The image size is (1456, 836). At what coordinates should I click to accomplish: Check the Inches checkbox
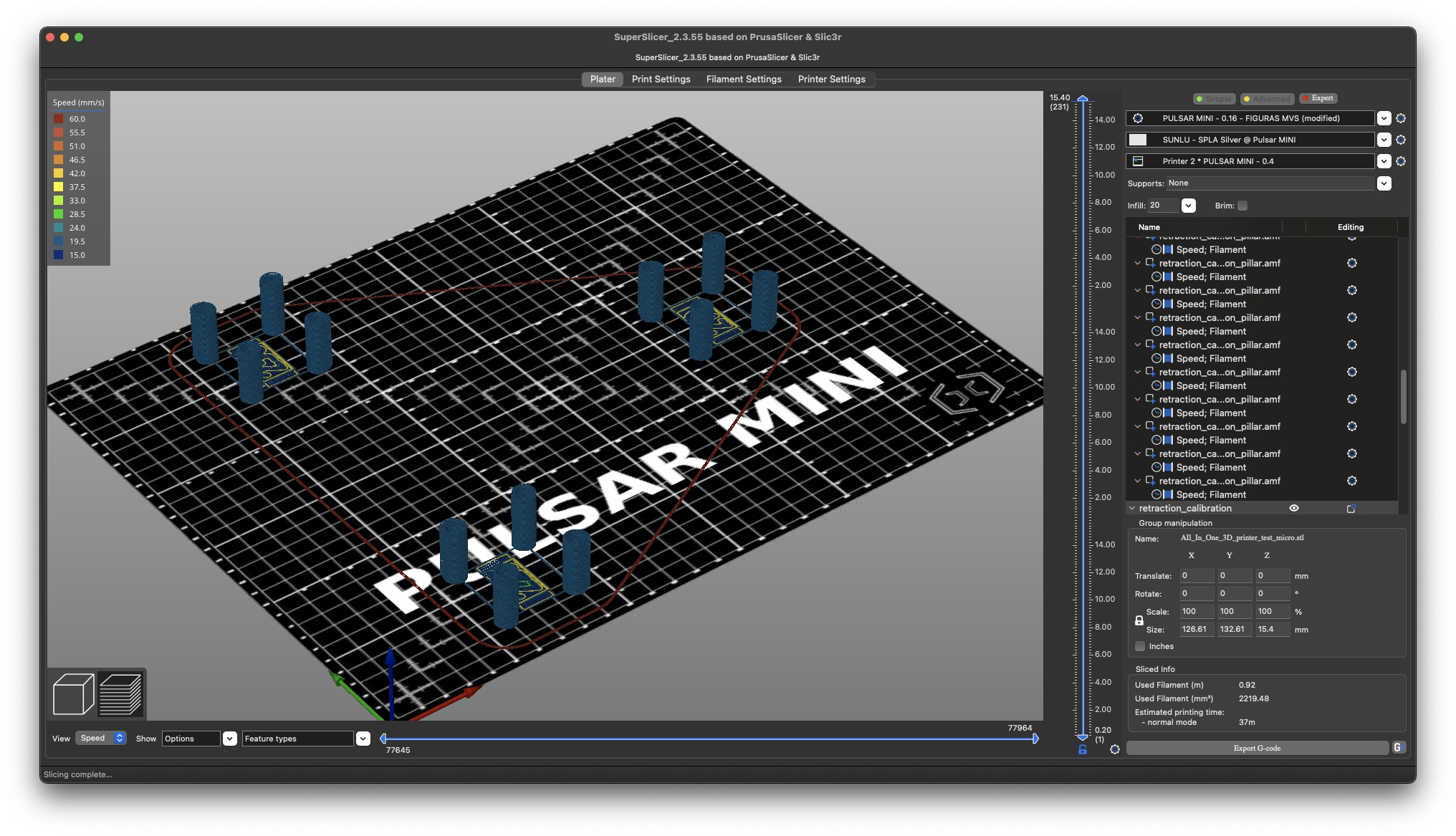[x=1140, y=646]
